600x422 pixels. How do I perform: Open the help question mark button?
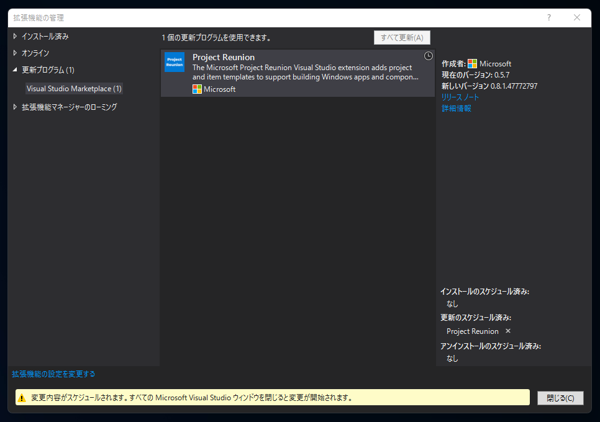point(549,18)
